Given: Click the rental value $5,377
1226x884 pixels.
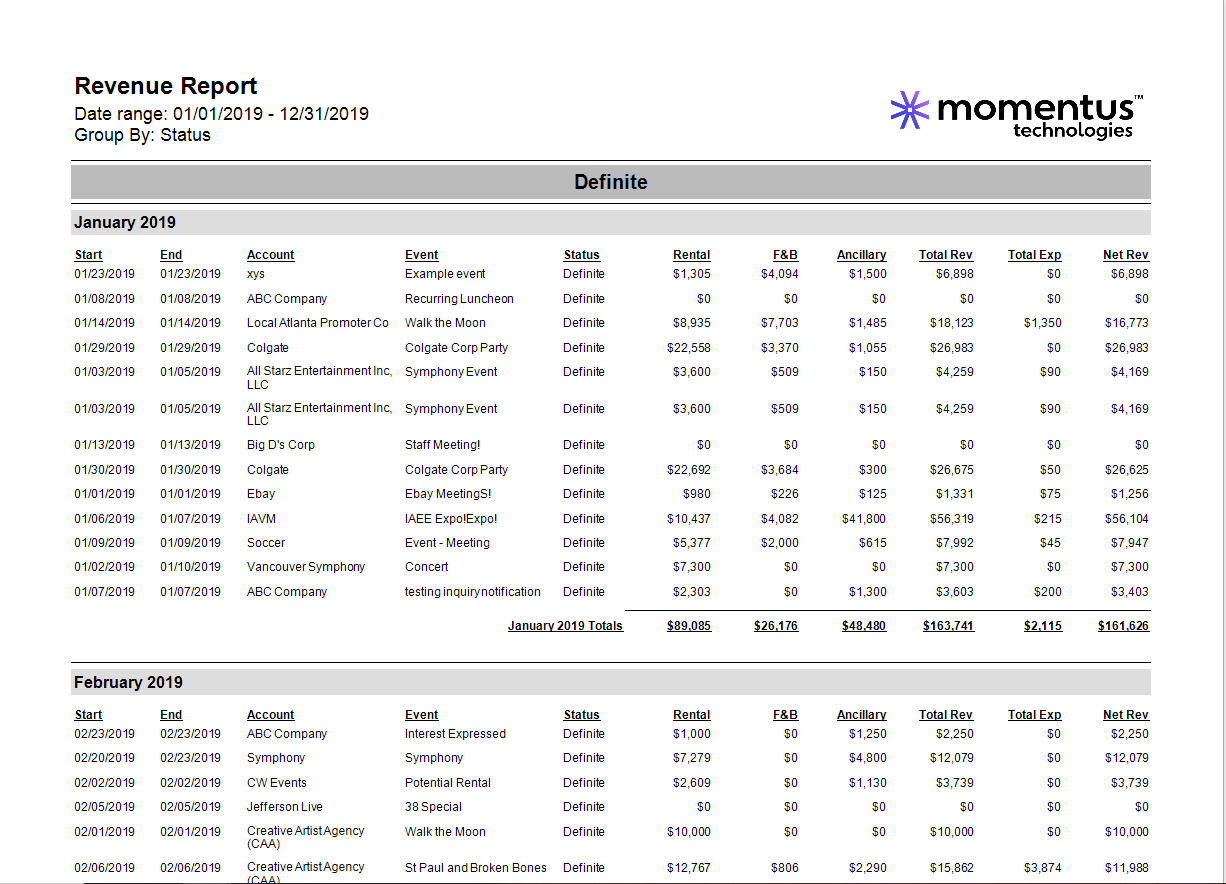Looking at the screenshot, I should click(x=692, y=543).
